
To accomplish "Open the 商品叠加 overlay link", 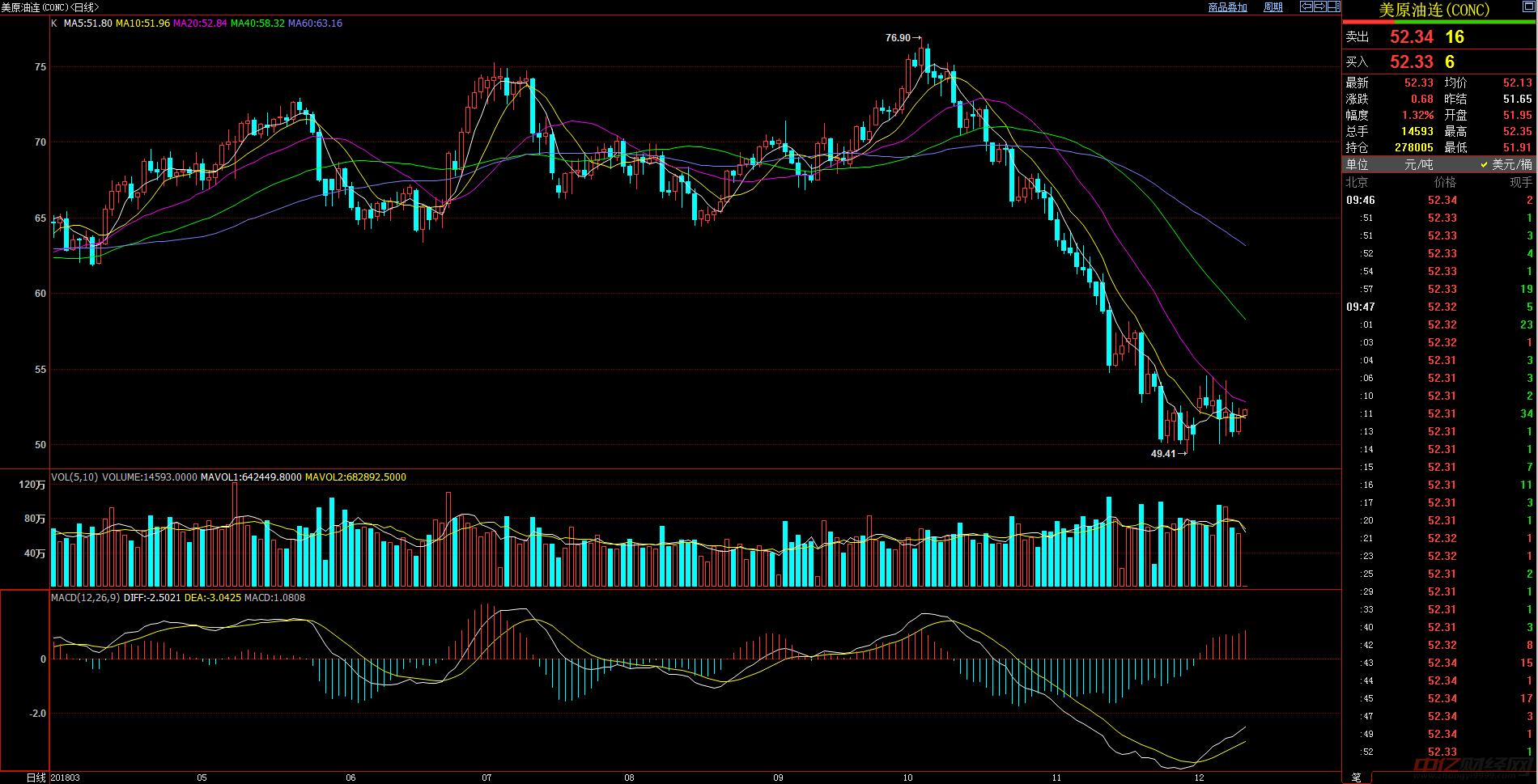I will pyautogui.click(x=1227, y=7).
